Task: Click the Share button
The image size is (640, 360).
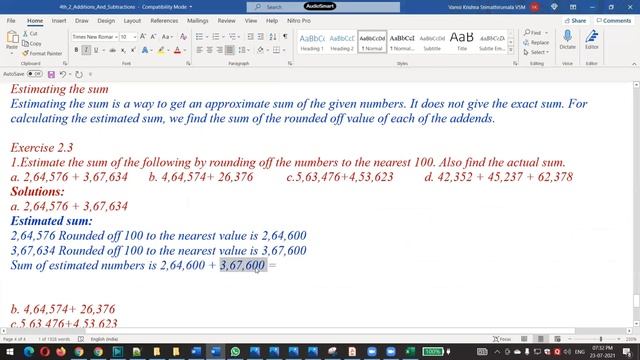Action: [575, 20]
